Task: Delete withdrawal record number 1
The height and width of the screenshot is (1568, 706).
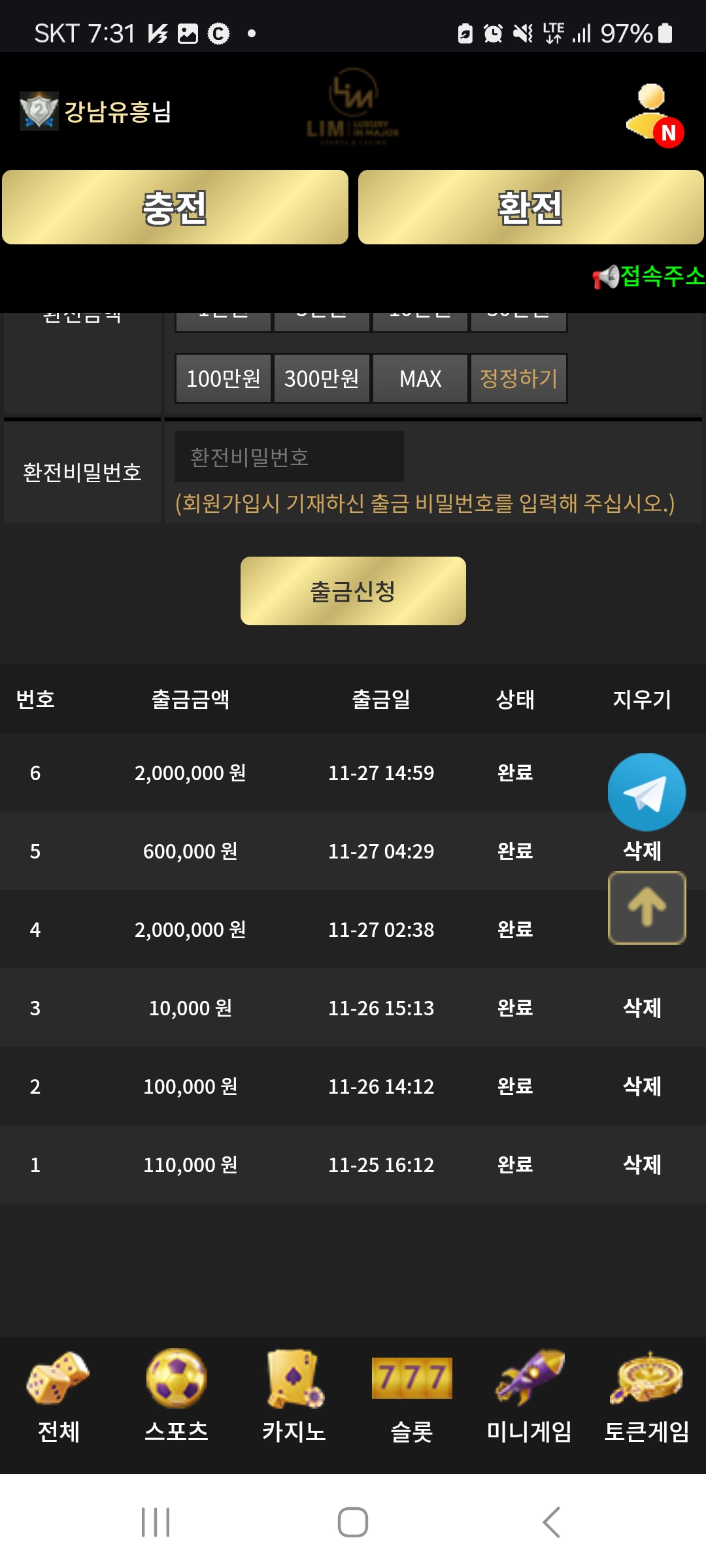Action: 642,1164
